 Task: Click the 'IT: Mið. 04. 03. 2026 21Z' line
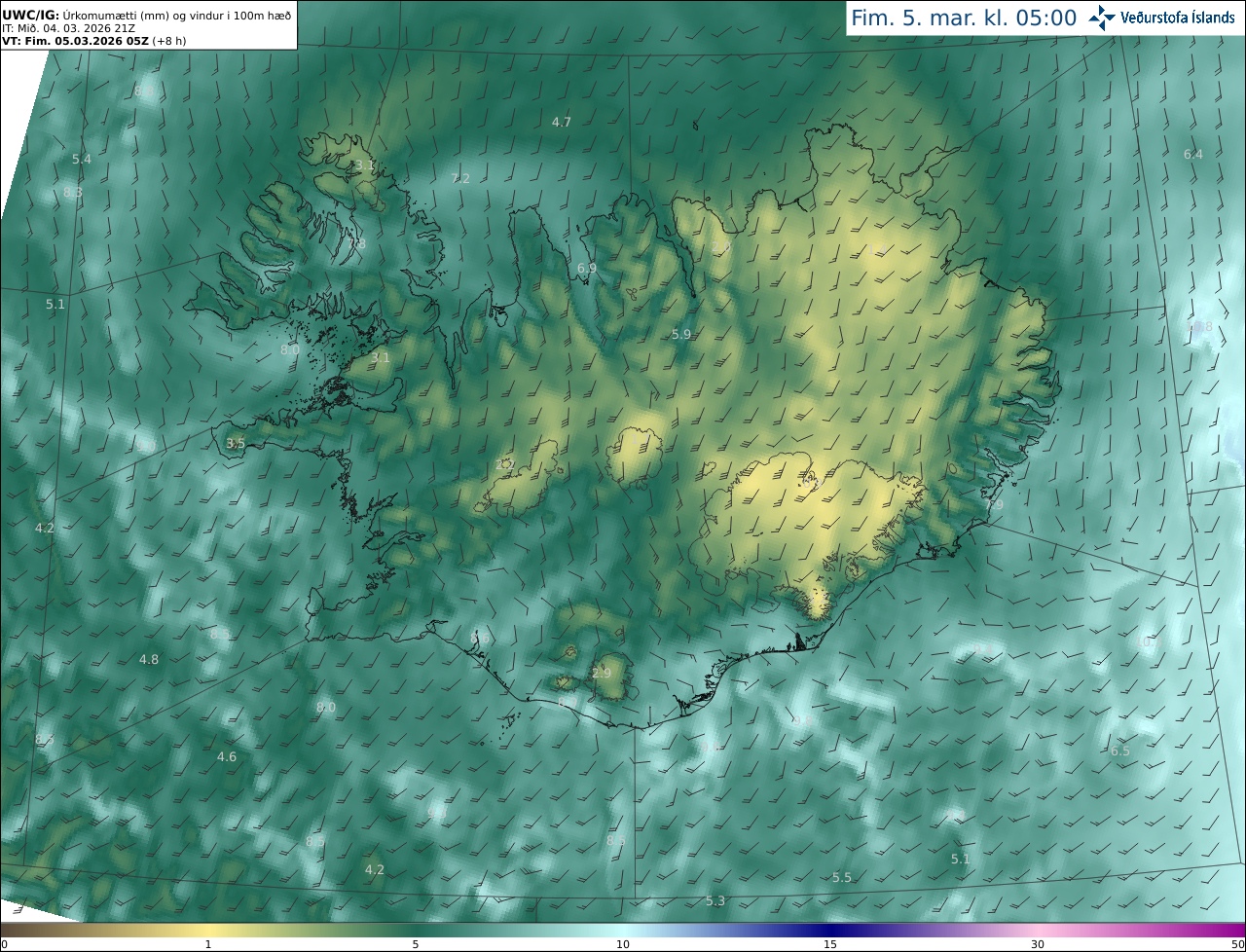click(x=68, y=27)
